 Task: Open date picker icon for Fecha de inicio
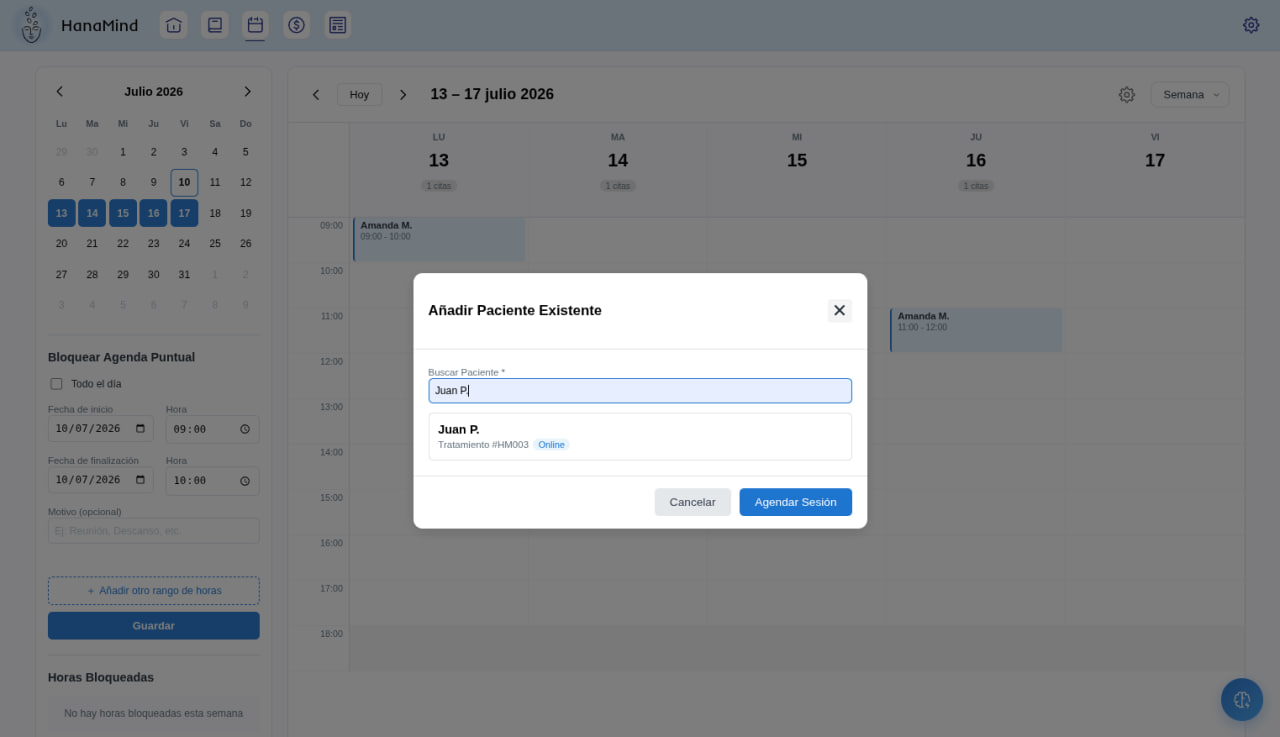click(140, 429)
